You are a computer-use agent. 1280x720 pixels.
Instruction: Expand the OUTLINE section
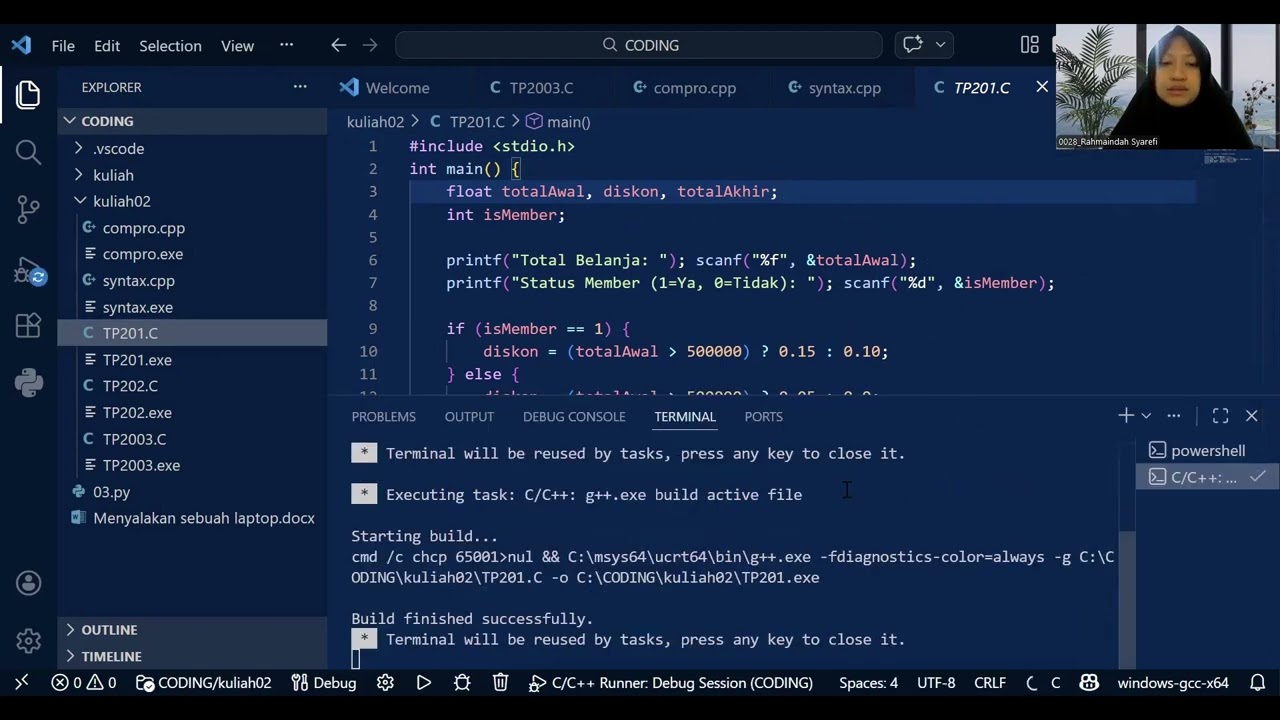192,630
